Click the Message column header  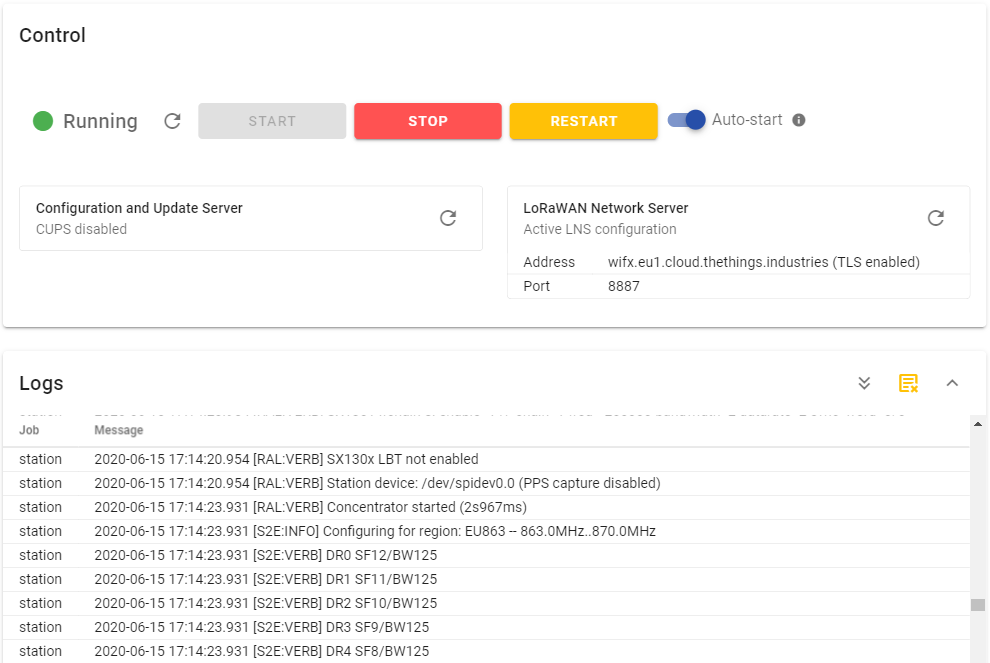tap(118, 429)
